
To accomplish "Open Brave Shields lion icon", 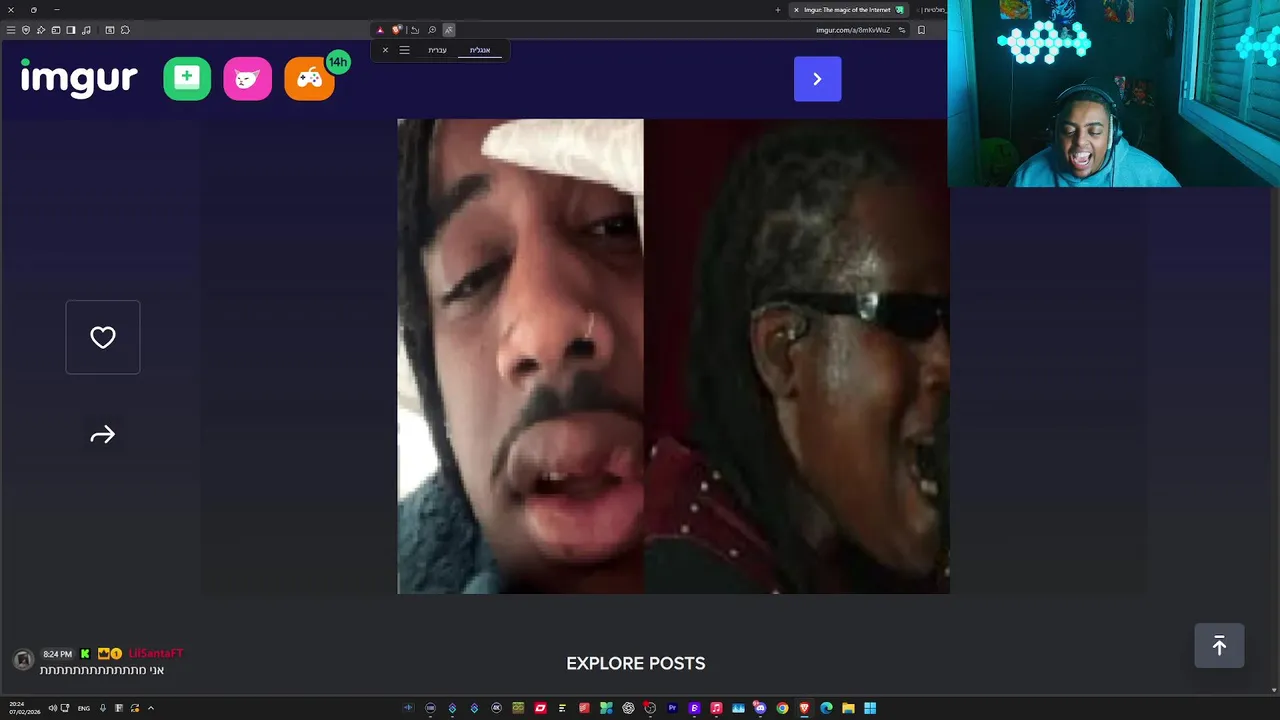I will (x=397, y=30).
